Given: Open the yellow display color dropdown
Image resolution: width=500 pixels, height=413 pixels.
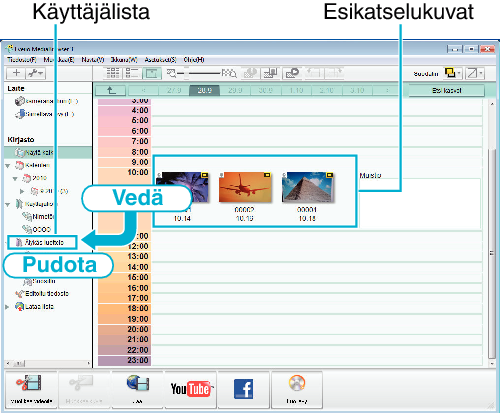Looking at the screenshot, I should [452, 73].
